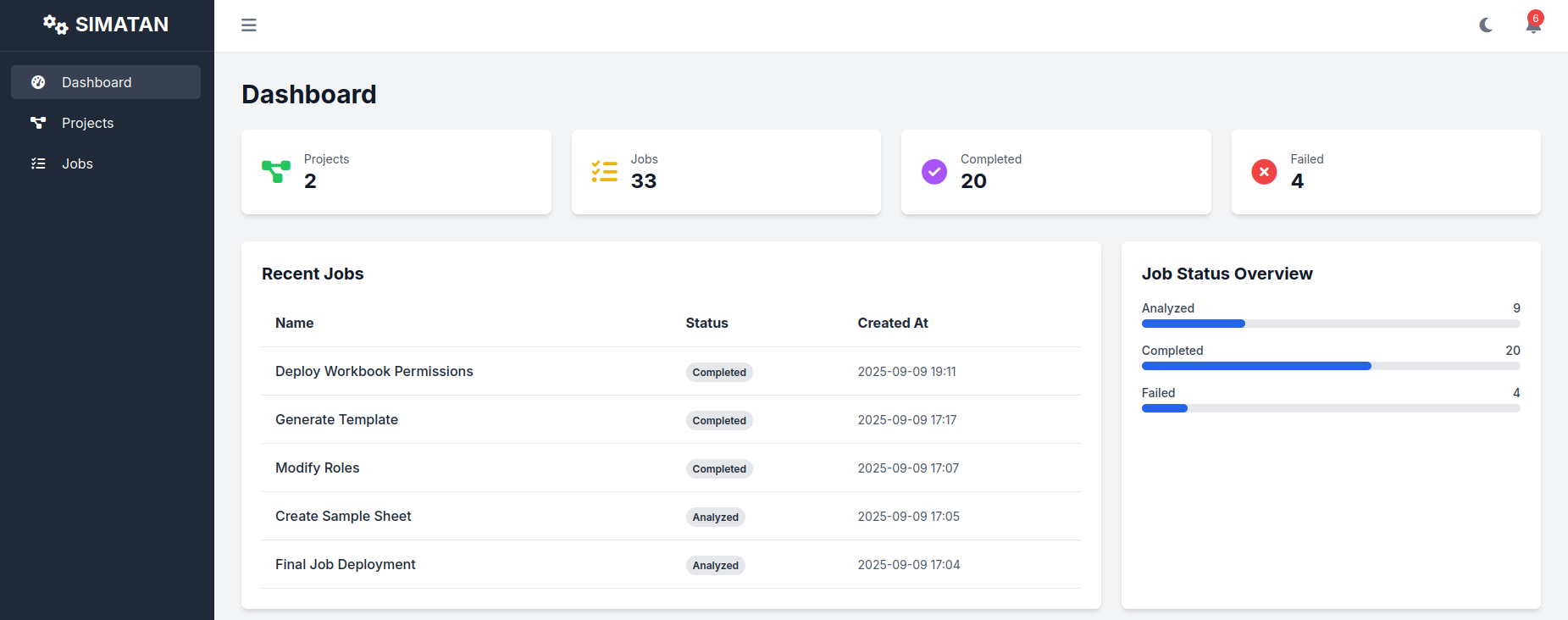The width and height of the screenshot is (1568, 620).
Task: Click the Completed progress bar in Job Status Overview
Action: click(1331, 366)
